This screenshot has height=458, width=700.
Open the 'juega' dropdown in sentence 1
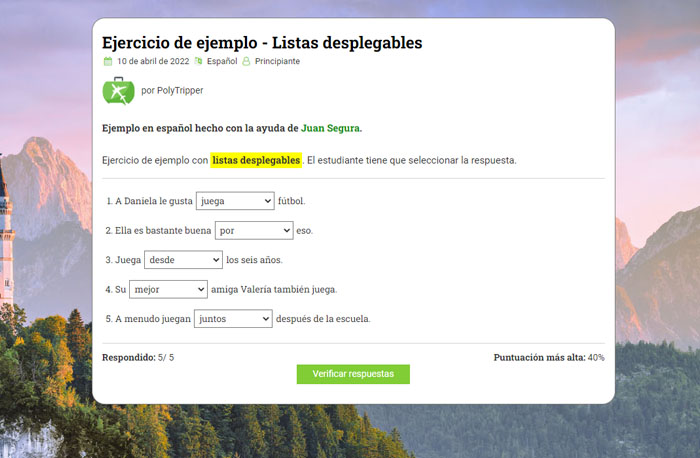click(x=235, y=201)
